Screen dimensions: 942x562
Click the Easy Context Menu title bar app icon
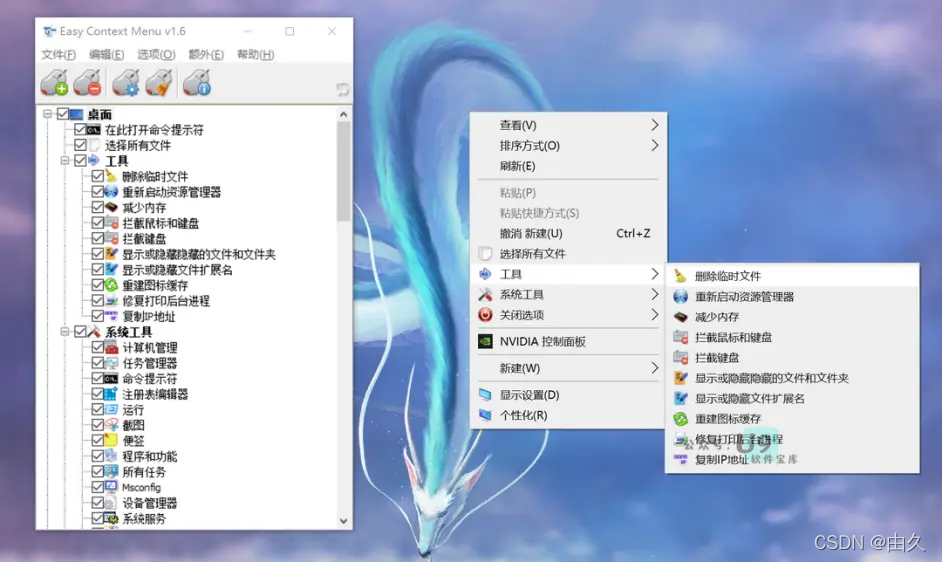49,31
